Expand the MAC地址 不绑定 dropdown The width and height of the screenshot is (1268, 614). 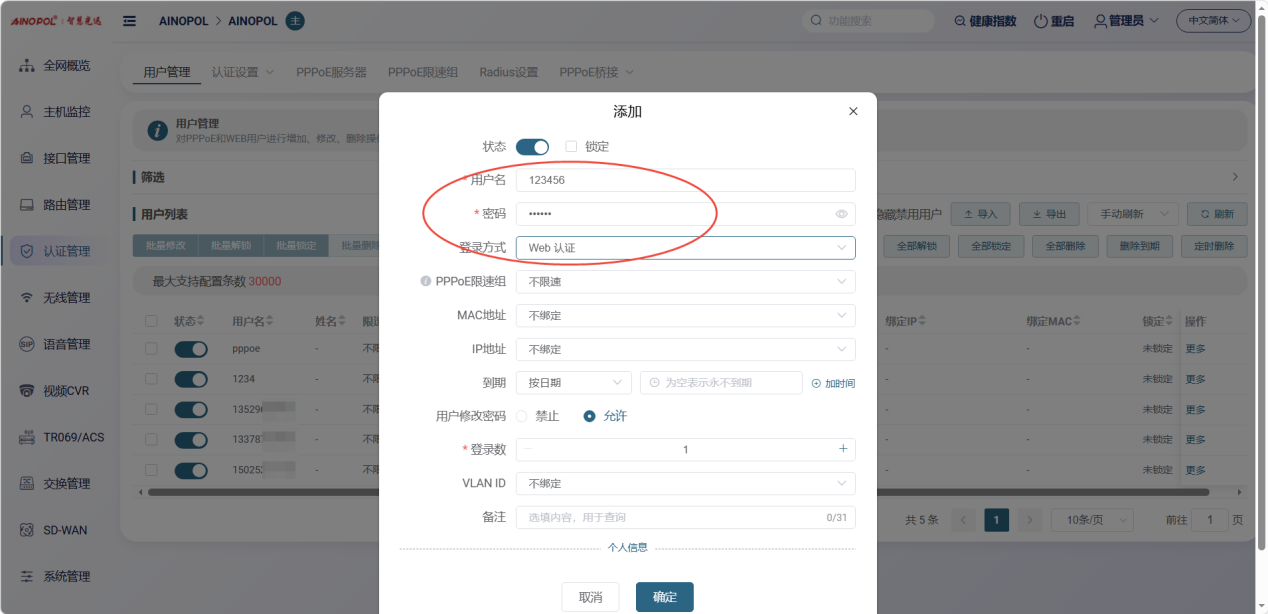pyautogui.click(x=685, y=316)
